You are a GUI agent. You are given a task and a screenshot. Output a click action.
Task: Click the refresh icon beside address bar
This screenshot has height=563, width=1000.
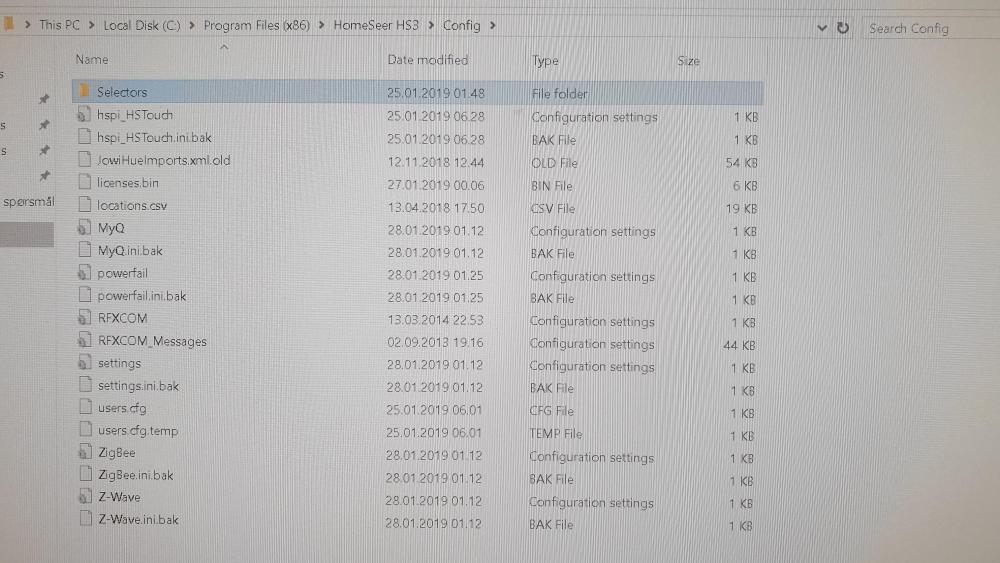(843, 28)
